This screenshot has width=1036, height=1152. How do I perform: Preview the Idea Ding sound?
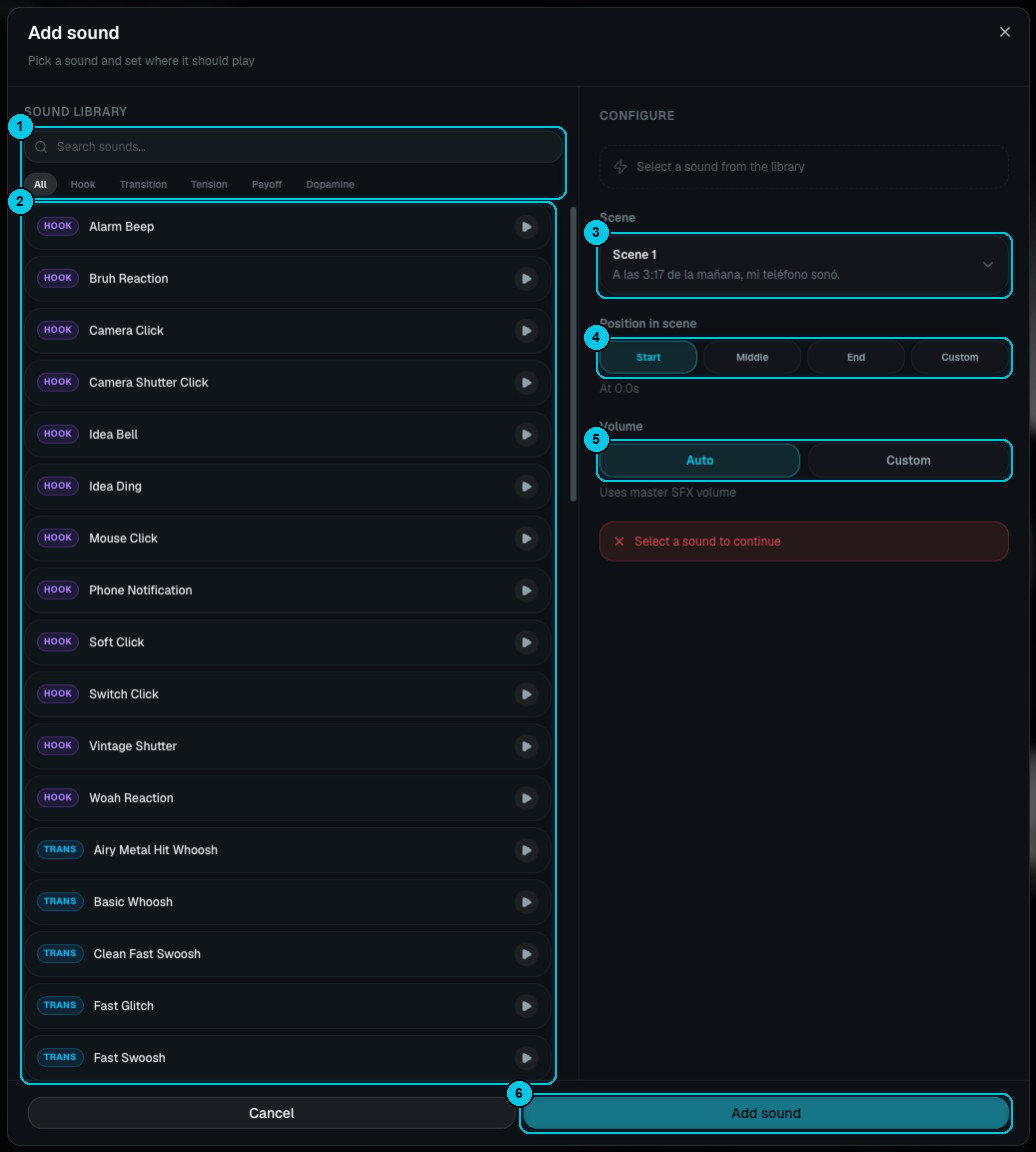526,486
